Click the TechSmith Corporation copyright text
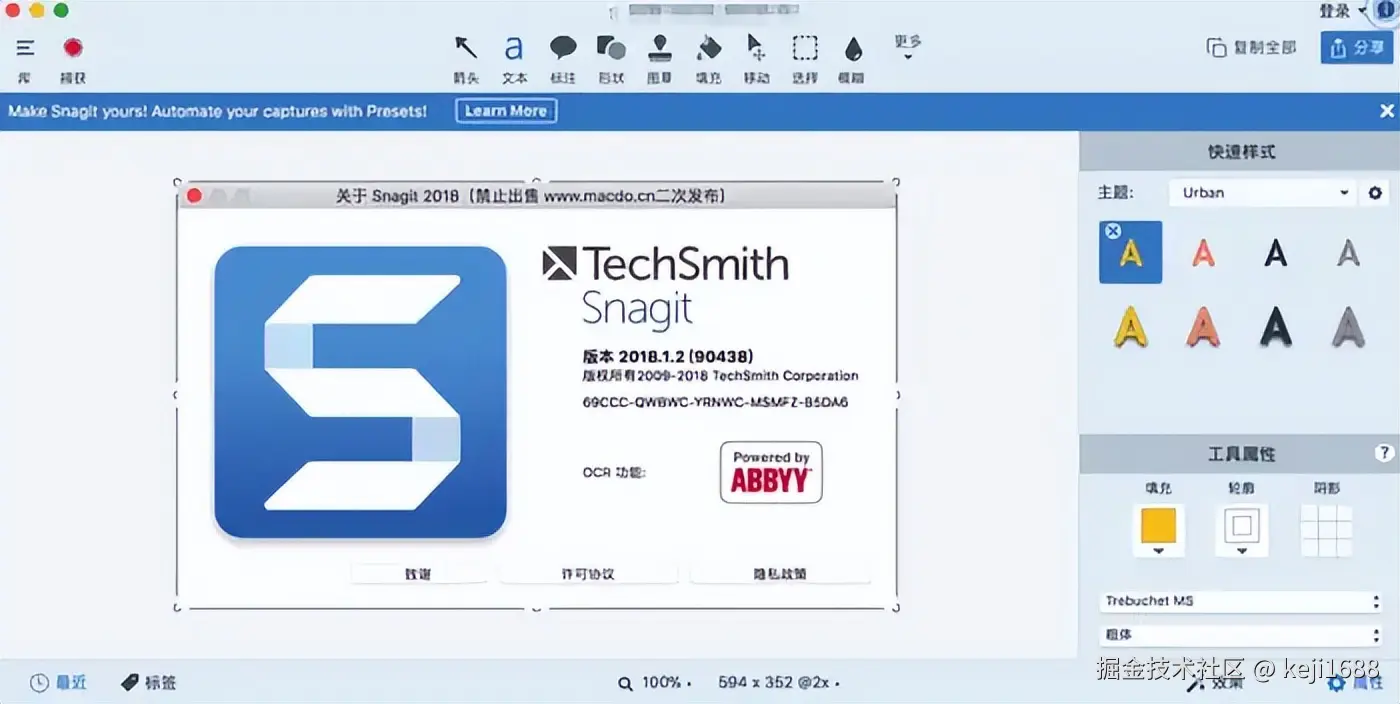Viewport: 1400px width, 704px height. pyautogui.click(x=720, y=377)
